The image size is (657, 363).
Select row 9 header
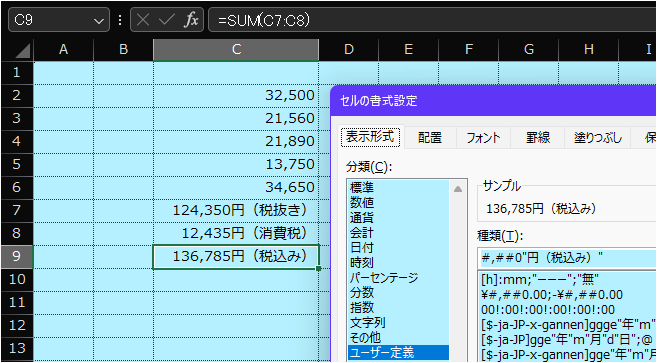pyautogui.click(x=17, y=256)
